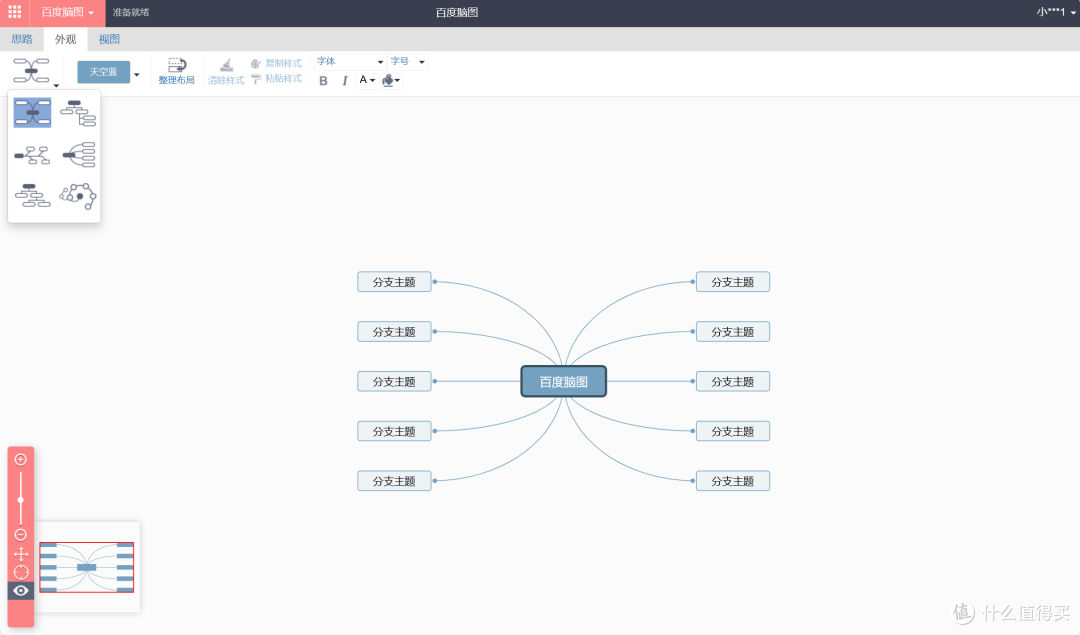Click the zoom in plus icon

[x=21, y=459]
